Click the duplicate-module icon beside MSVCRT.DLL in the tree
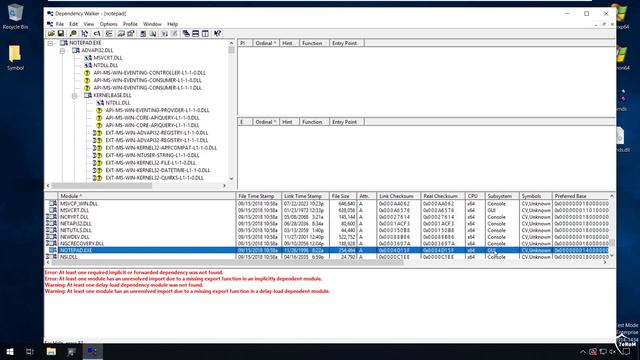The height and width of the screenshot is (360, 640). pos(88,58)
